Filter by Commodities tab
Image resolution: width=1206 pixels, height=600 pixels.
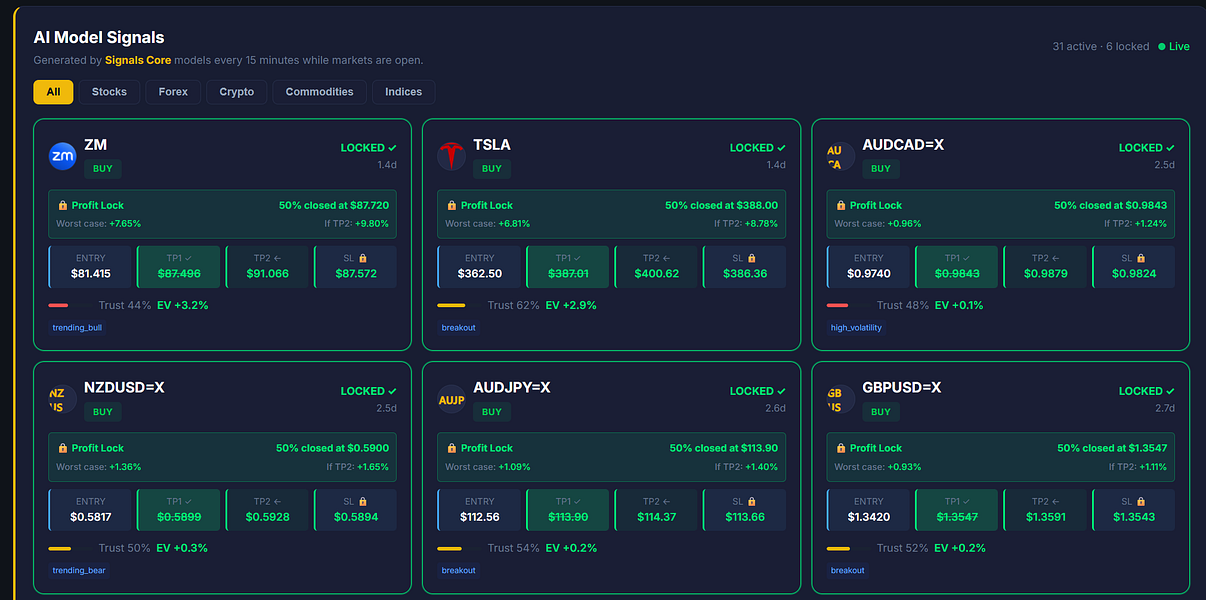coord(319,92)
